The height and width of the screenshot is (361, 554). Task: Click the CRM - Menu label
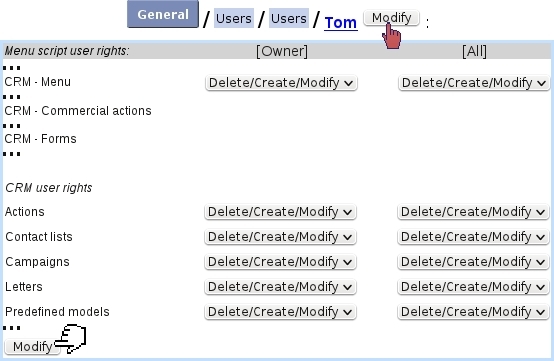pos(37,82)
